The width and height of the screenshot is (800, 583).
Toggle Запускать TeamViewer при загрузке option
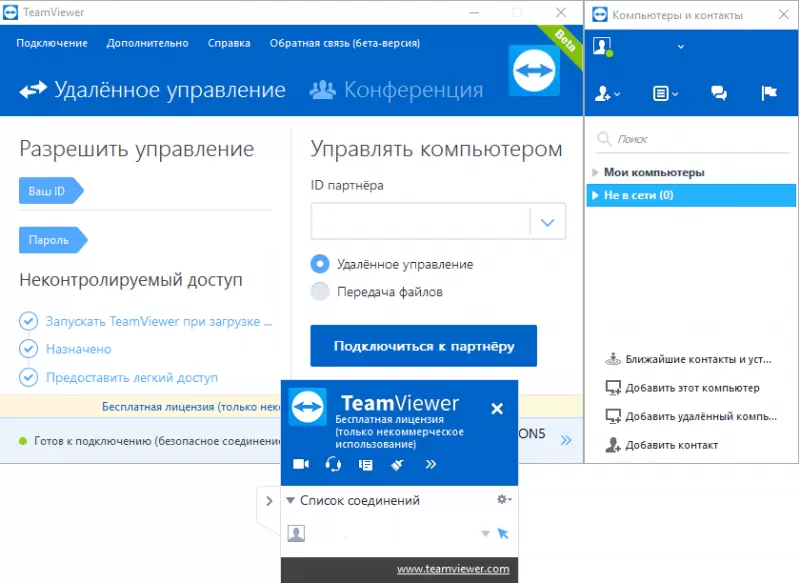pos(29,321)
